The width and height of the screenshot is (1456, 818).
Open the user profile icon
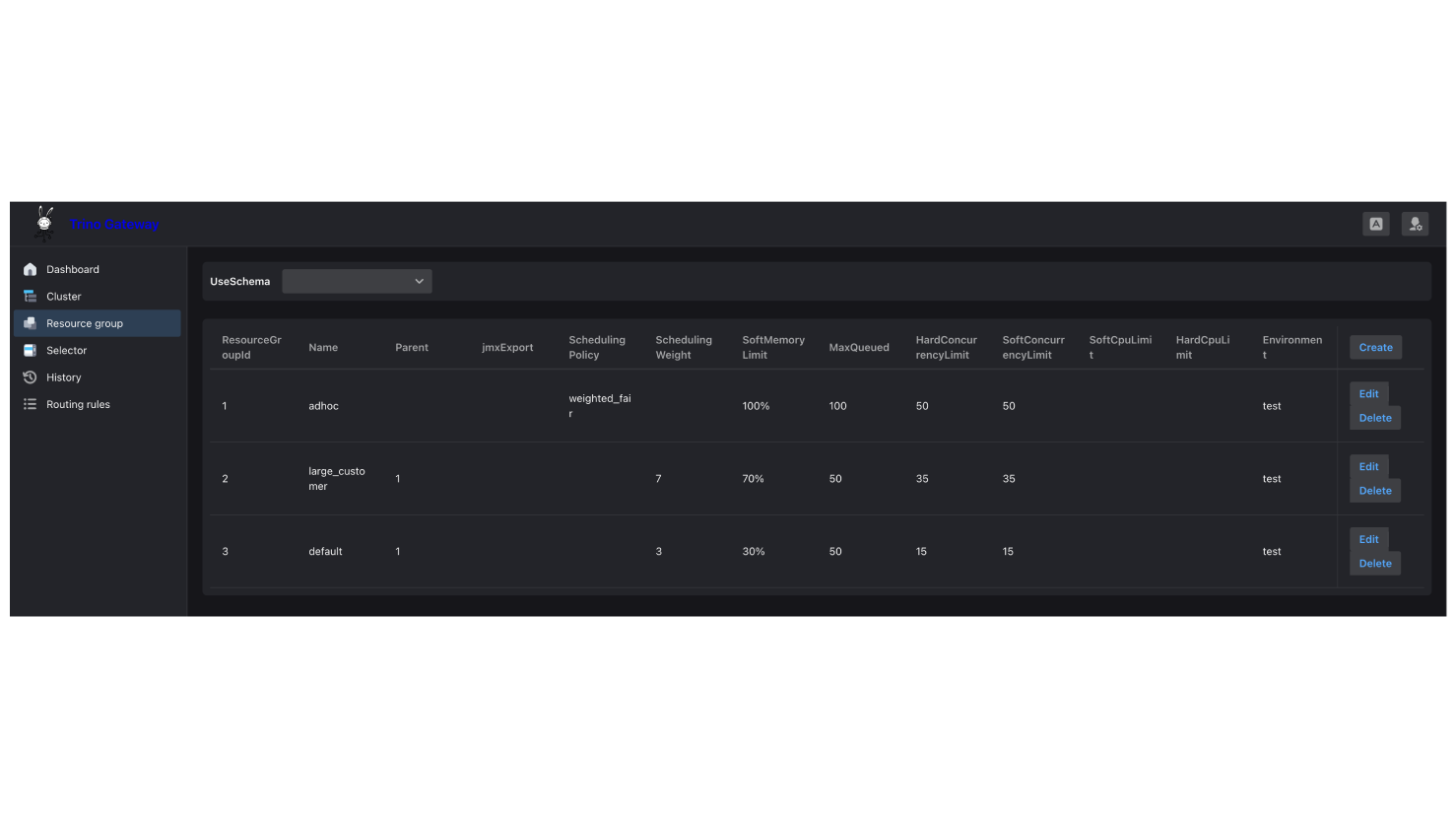click(1415, 224)
